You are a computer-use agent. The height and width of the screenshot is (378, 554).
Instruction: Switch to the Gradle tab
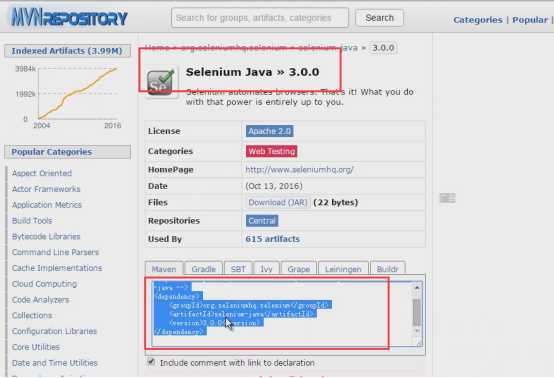204,269
